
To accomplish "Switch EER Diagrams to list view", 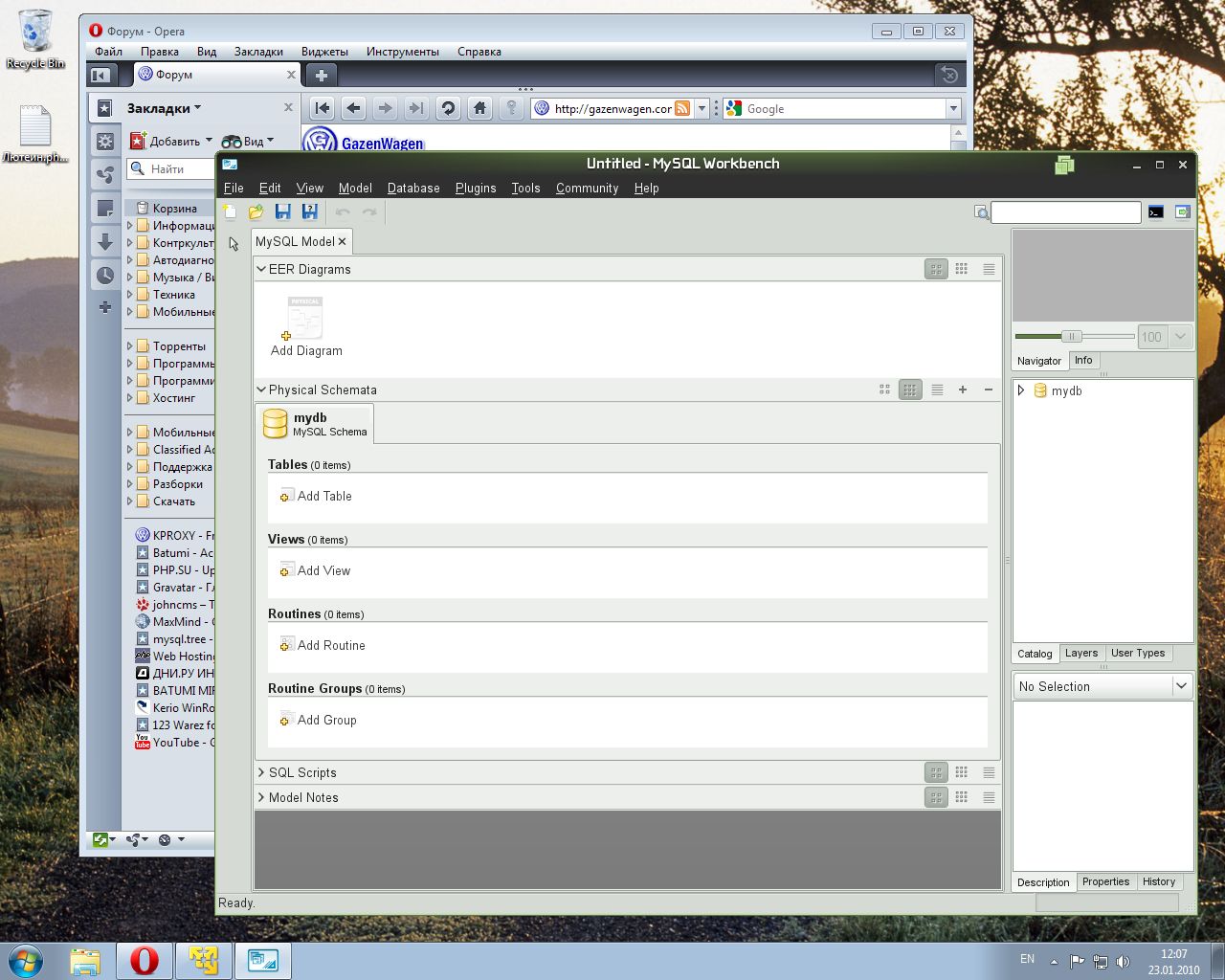I will [x=989, y=269].
